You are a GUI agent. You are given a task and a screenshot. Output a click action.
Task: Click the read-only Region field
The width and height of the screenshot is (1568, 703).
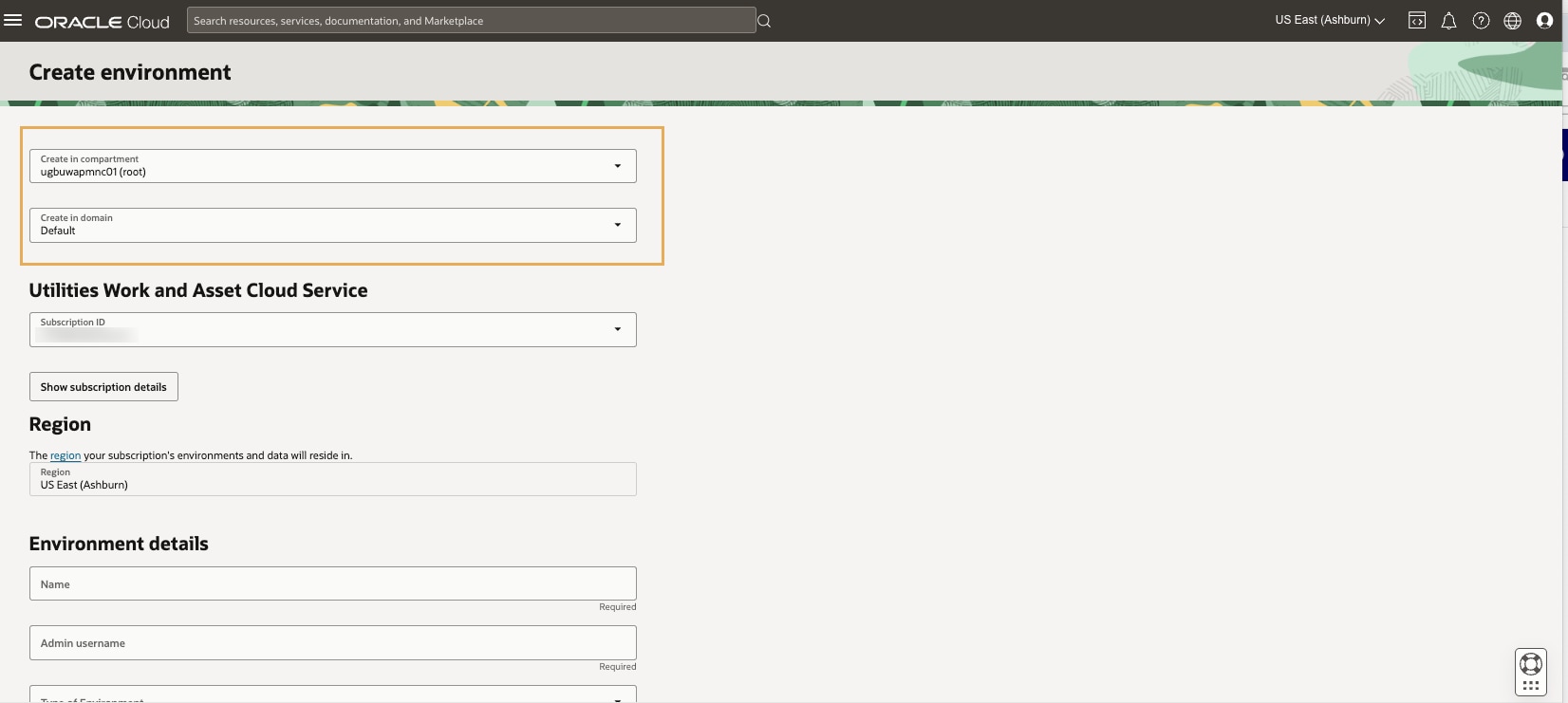pos(333,479)
